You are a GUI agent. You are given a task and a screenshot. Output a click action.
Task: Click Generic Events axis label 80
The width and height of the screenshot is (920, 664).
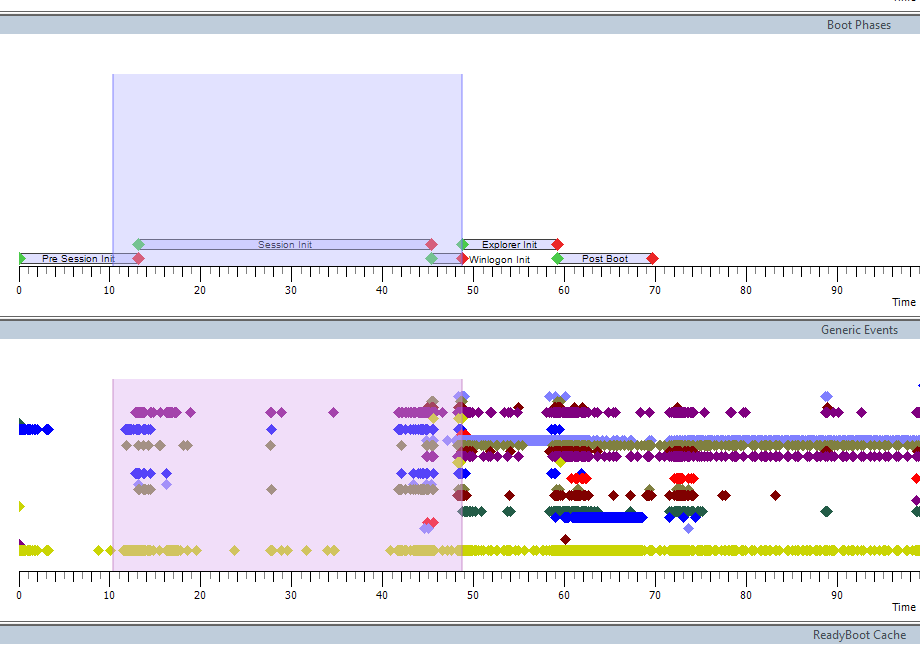(x=746, y=595)
